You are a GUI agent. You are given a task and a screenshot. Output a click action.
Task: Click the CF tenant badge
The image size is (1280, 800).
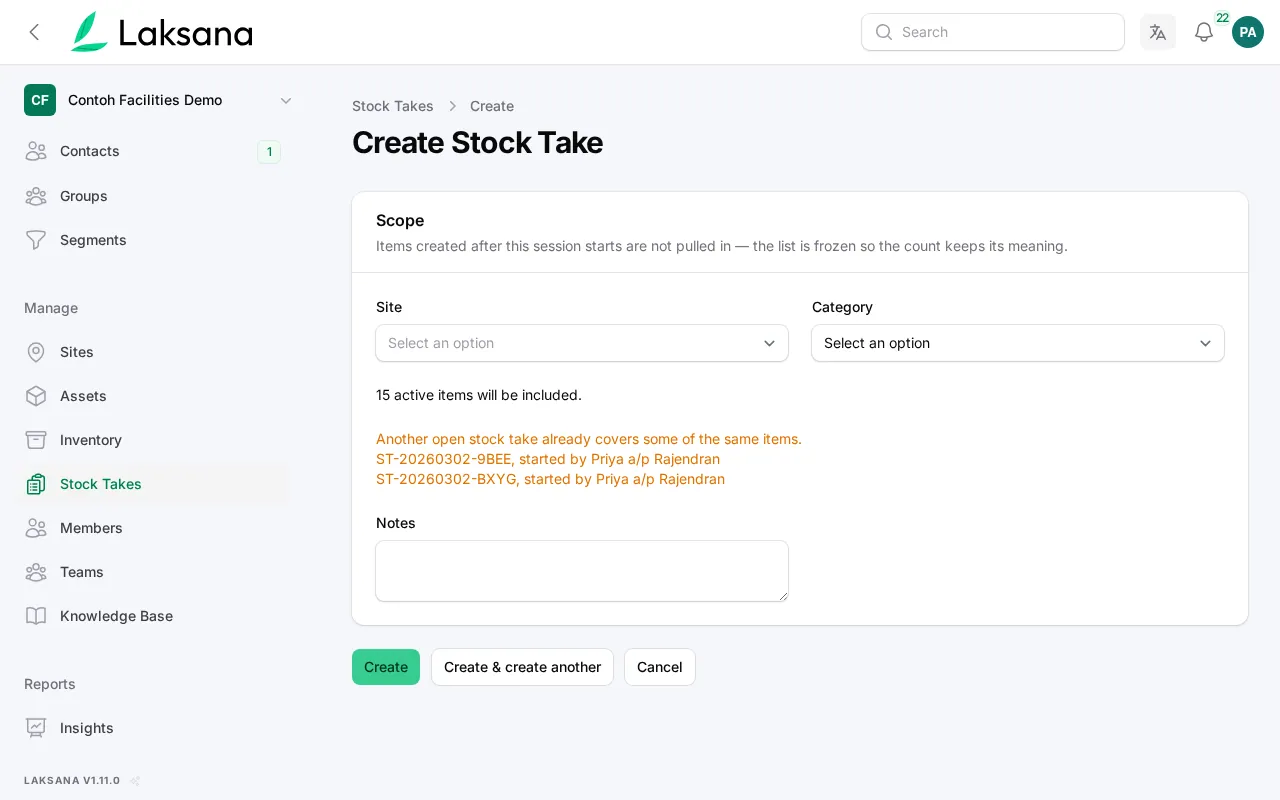point(40,100)
